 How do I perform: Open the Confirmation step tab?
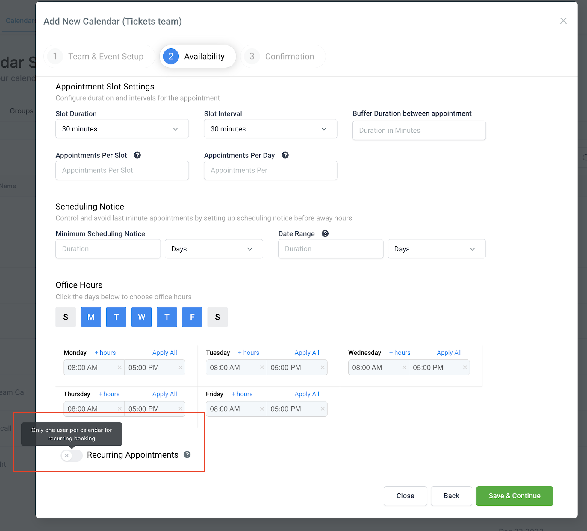pos(283,57)
